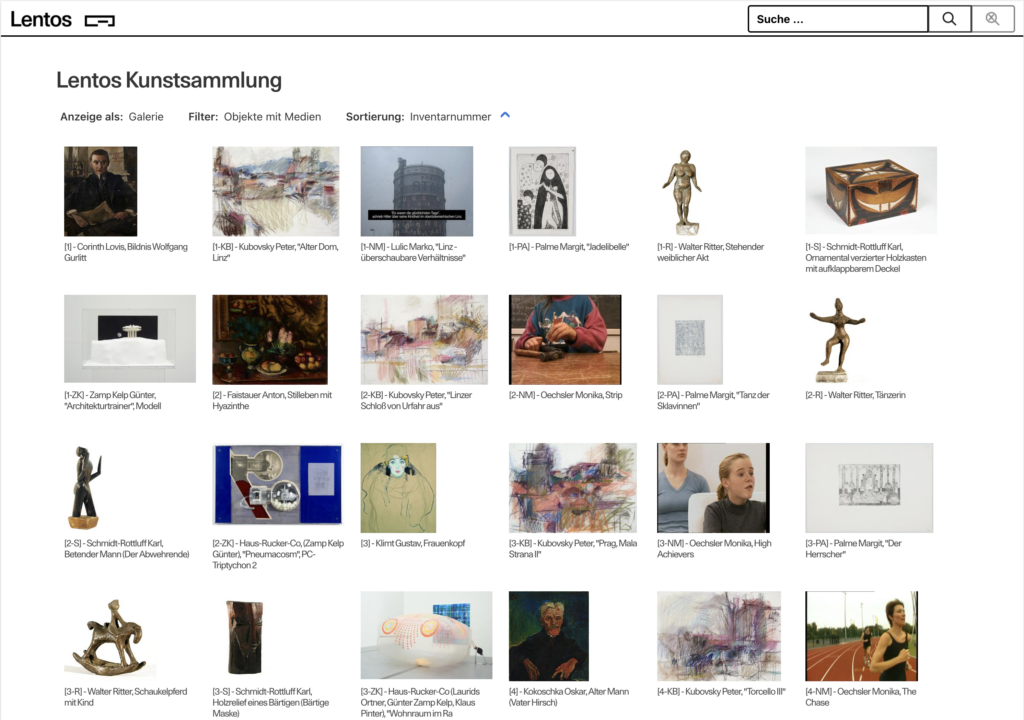Click the Lulic Marko Linz caption link
This screenshot has width=1024, height=720.
pos(413,252)
